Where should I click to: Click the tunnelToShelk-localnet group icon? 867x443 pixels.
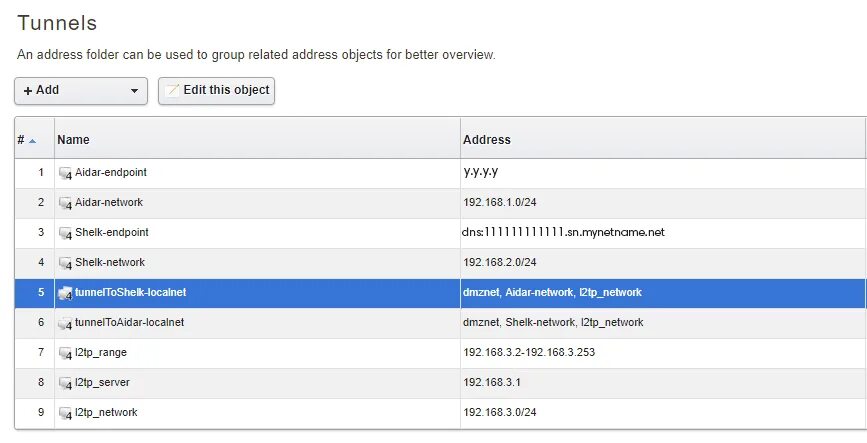click(65, 293)
